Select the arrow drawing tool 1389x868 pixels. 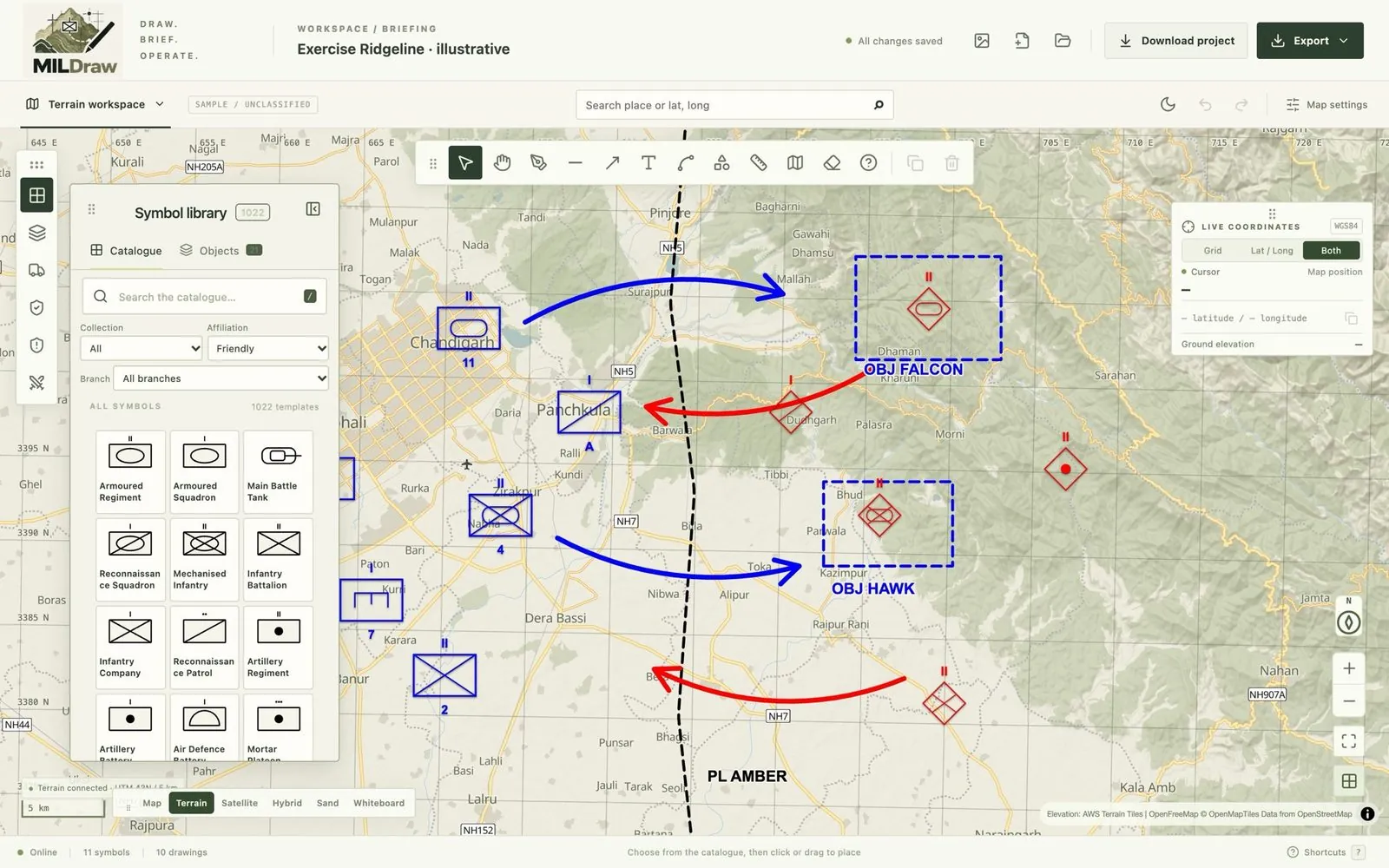tap(612, 163)
